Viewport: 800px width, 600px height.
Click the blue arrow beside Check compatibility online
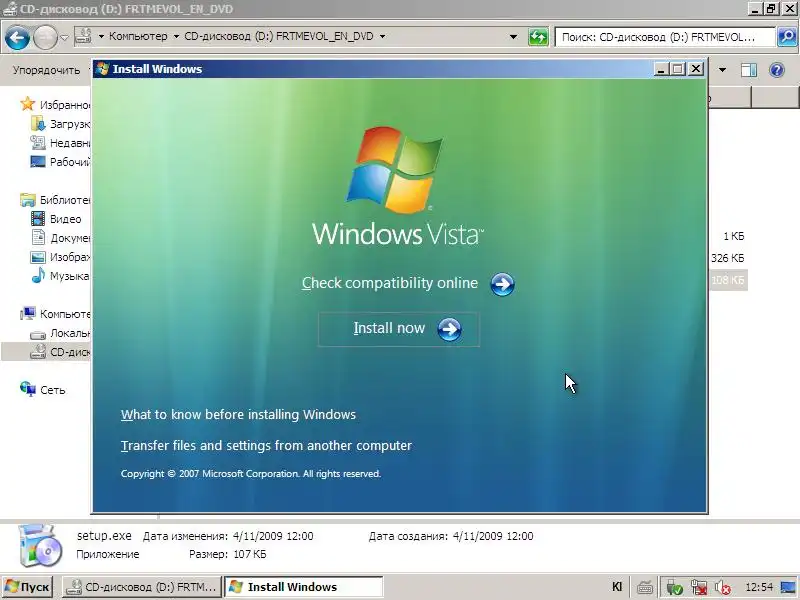pos(502,284)
